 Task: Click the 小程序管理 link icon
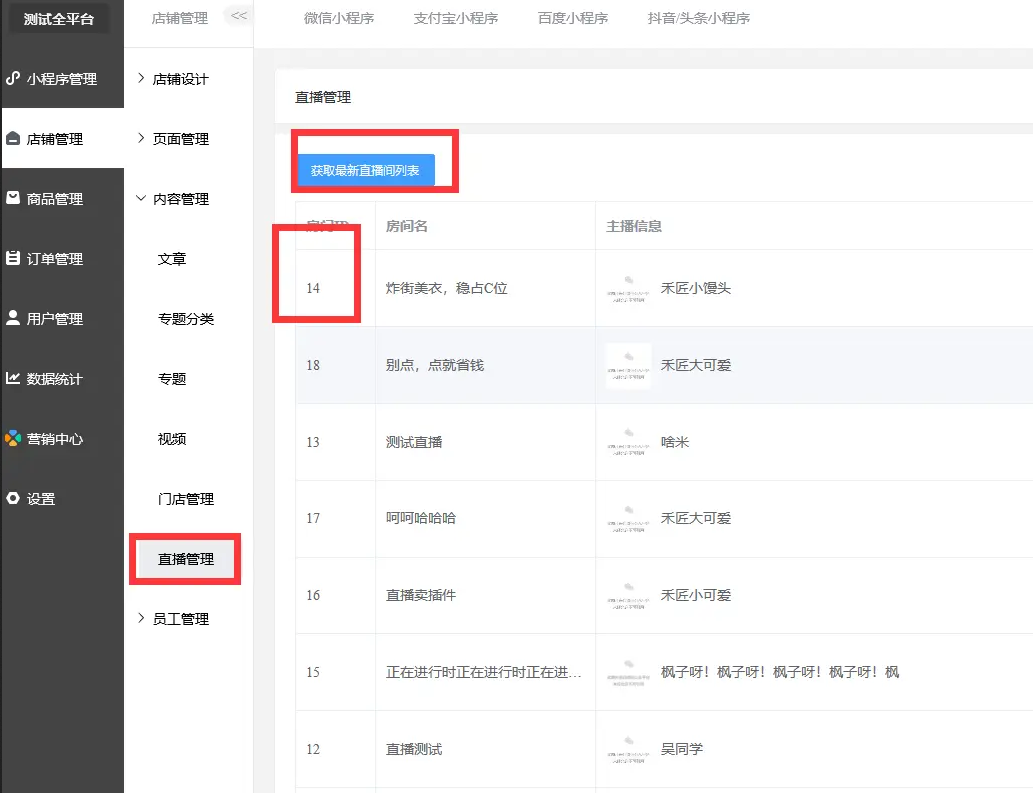click(13, 78)
